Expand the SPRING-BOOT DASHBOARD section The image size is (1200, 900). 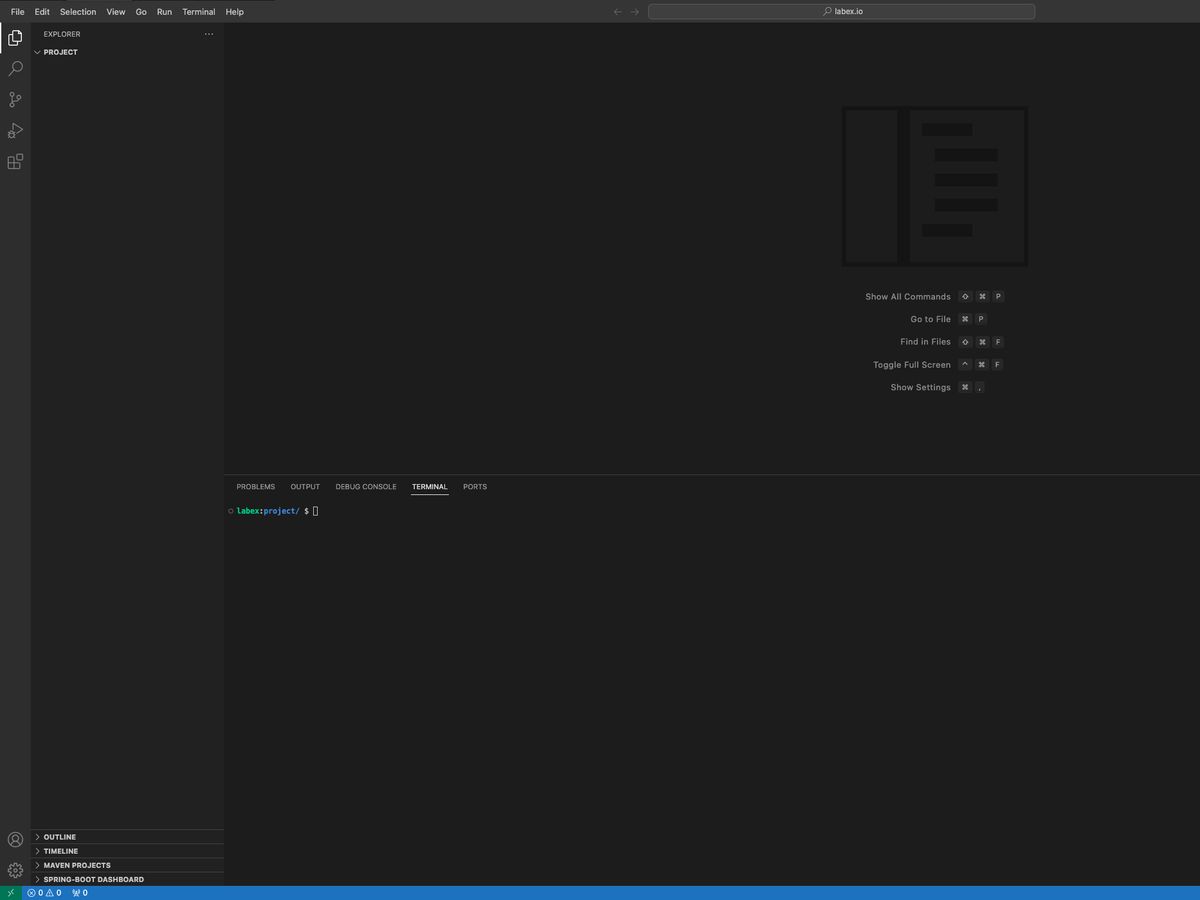pyautogui.click(x=93, y=879)
